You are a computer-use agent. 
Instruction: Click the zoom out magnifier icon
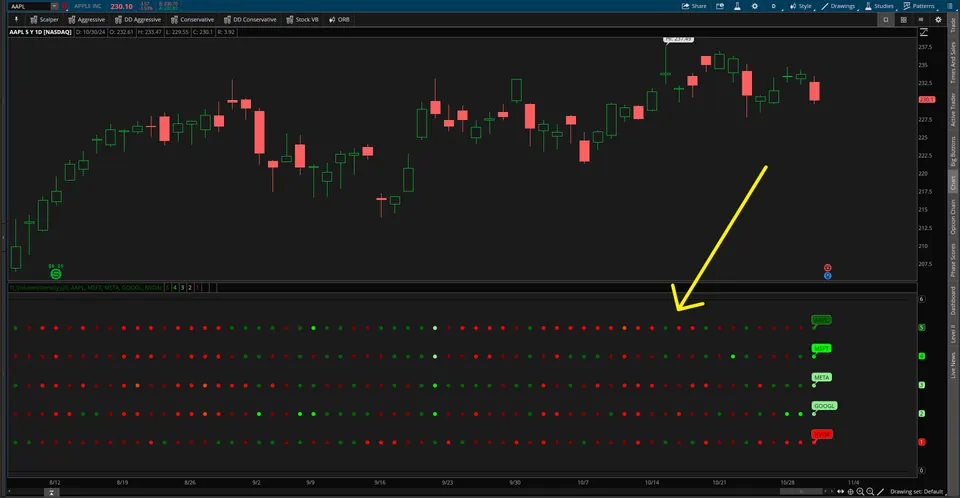pos(870,492)
